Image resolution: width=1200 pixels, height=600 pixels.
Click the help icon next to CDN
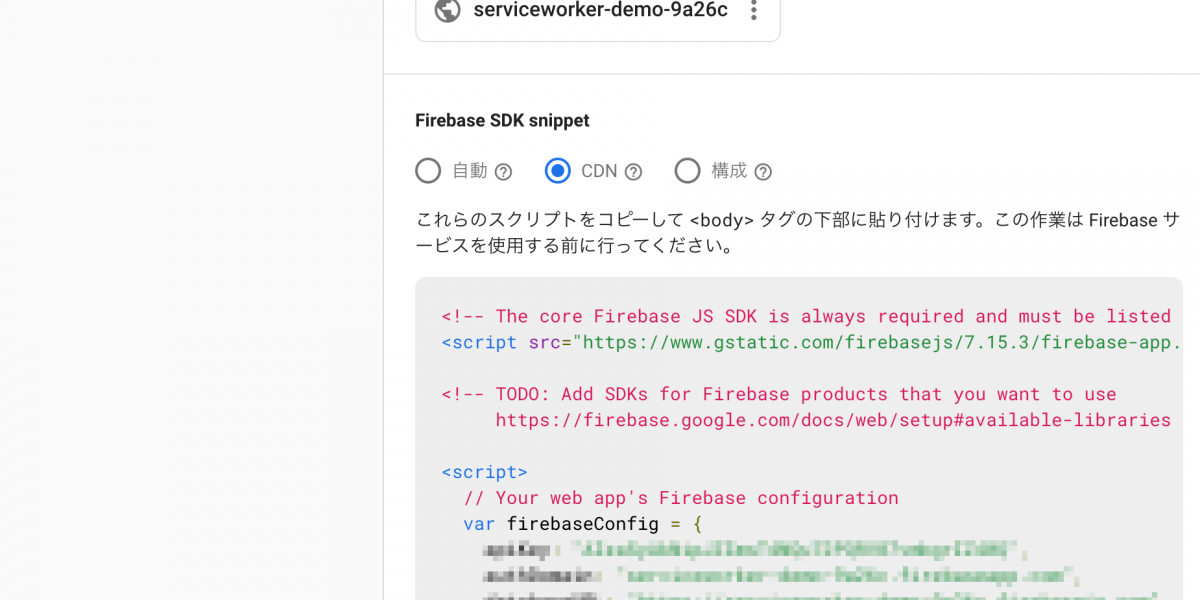coord(633,172)
